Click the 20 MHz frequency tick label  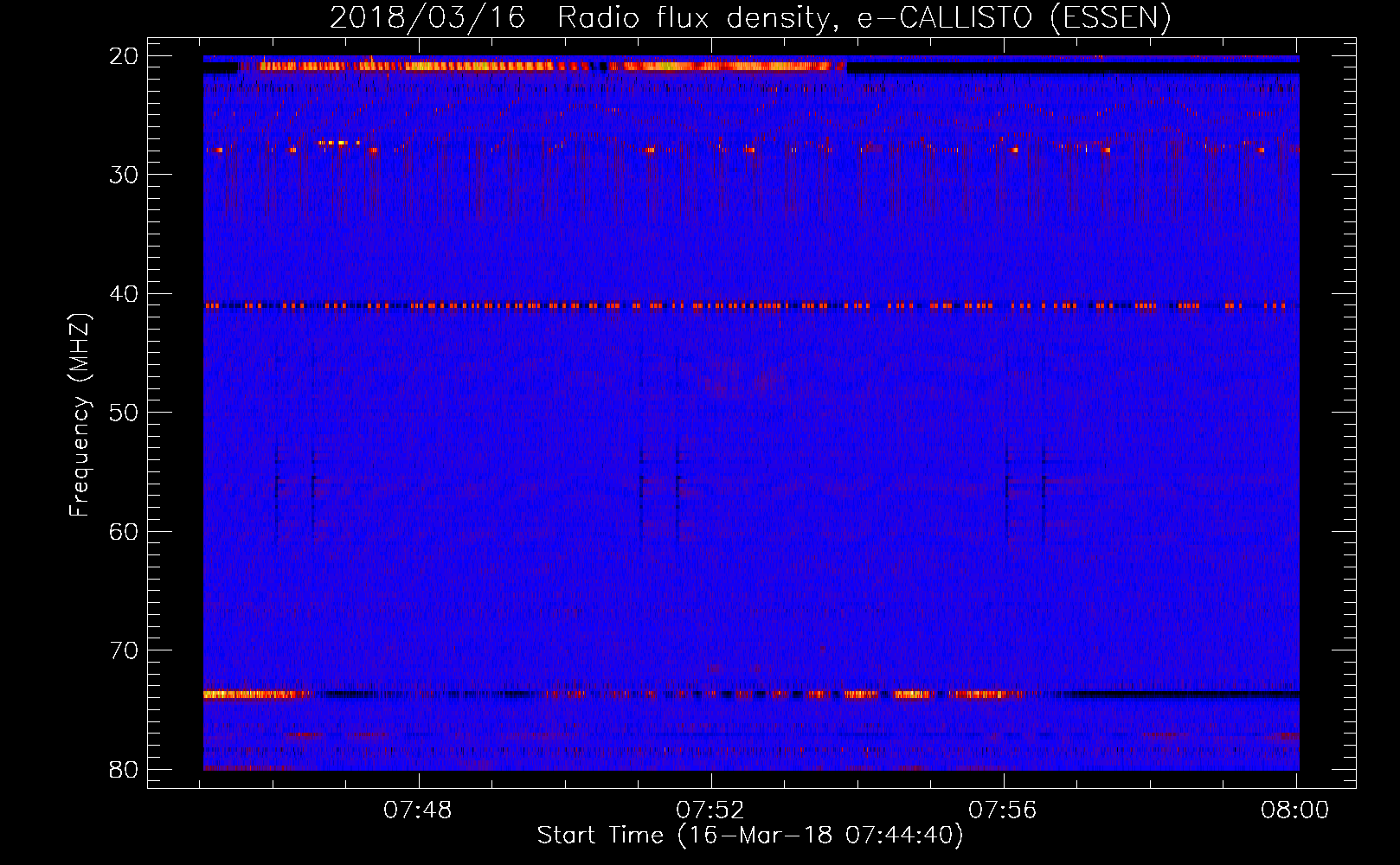(124, 56)
